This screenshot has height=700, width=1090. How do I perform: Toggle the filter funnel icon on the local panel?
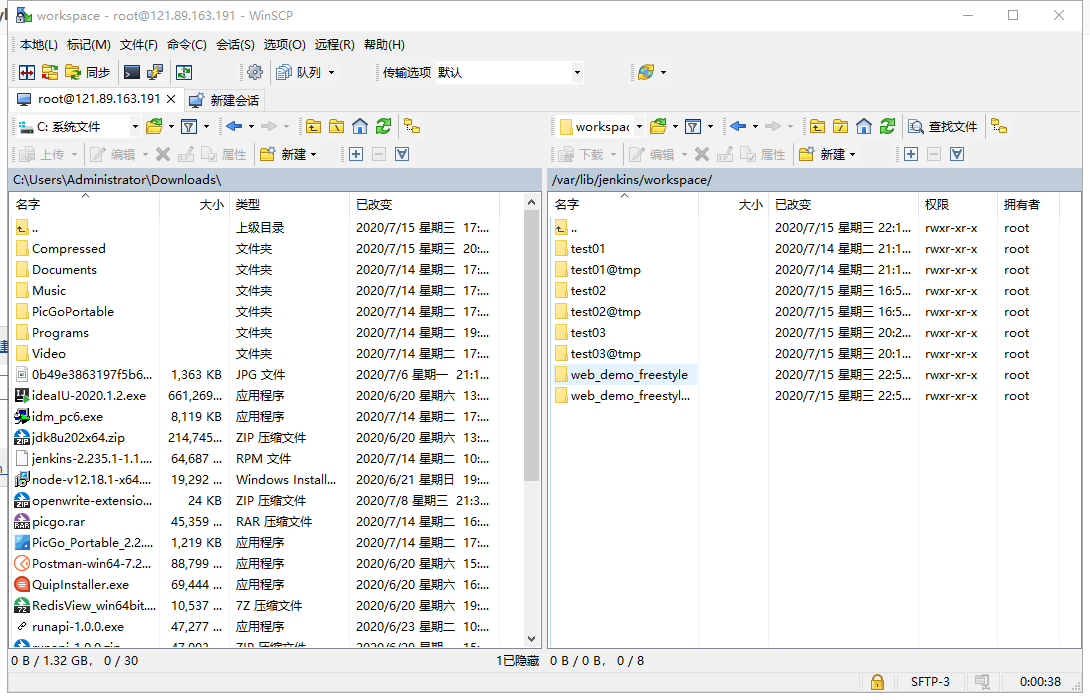coord(188,127)
